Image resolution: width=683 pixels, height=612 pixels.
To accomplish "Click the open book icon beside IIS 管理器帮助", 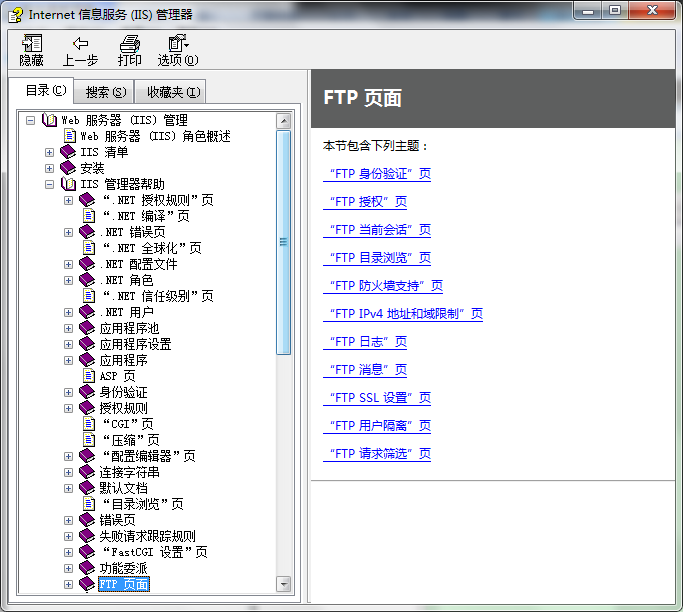I will (x=68, y=184).
